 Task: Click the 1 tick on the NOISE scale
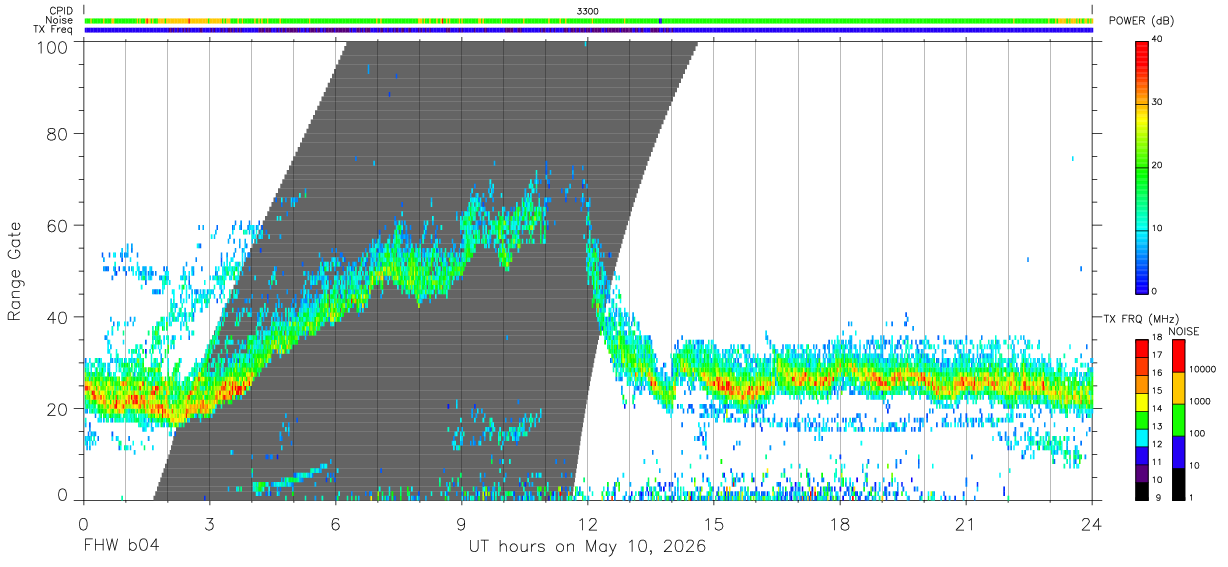tap(1192, 498)
